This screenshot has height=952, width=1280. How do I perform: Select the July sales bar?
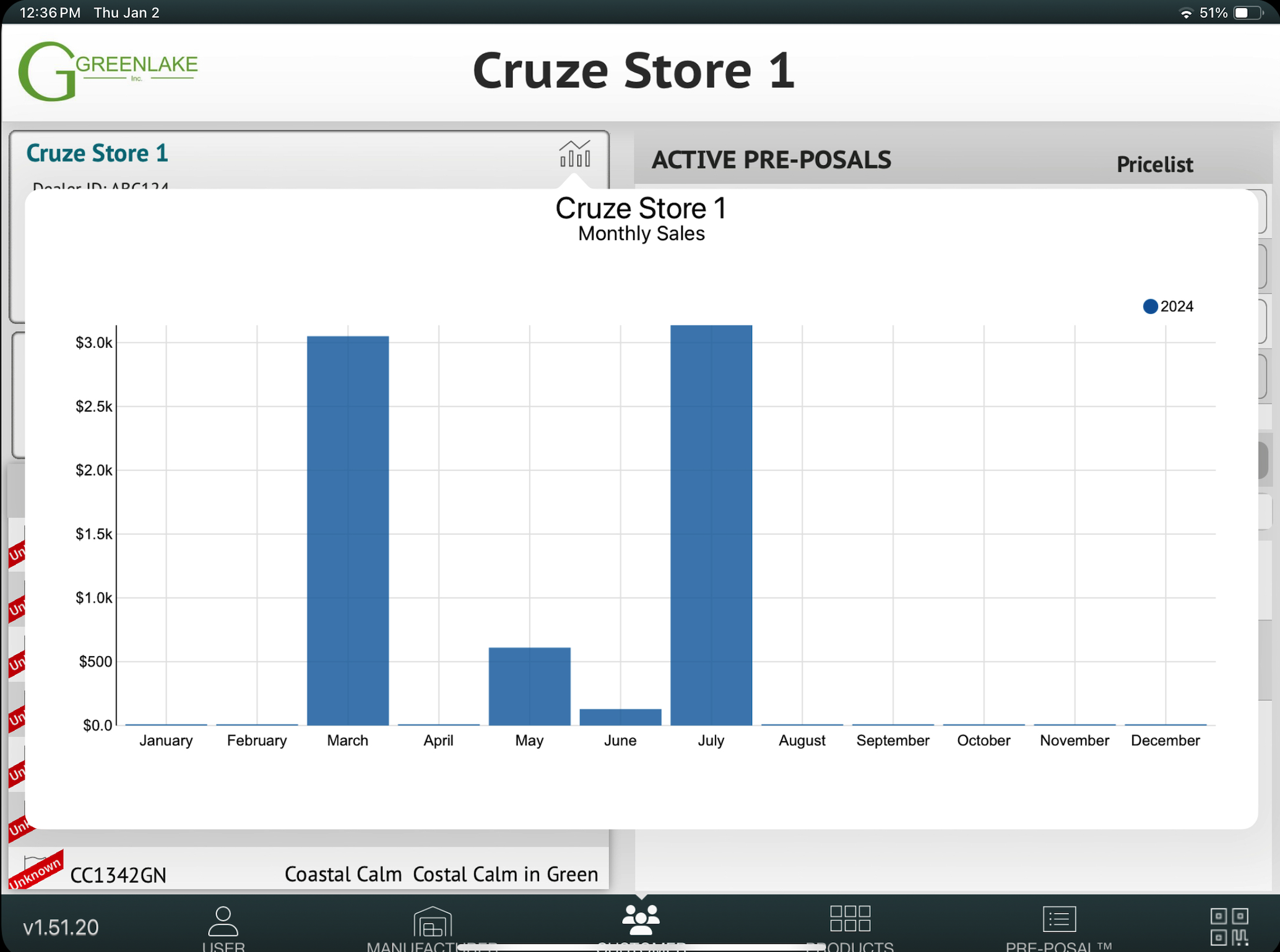click(x=711, y=525)
